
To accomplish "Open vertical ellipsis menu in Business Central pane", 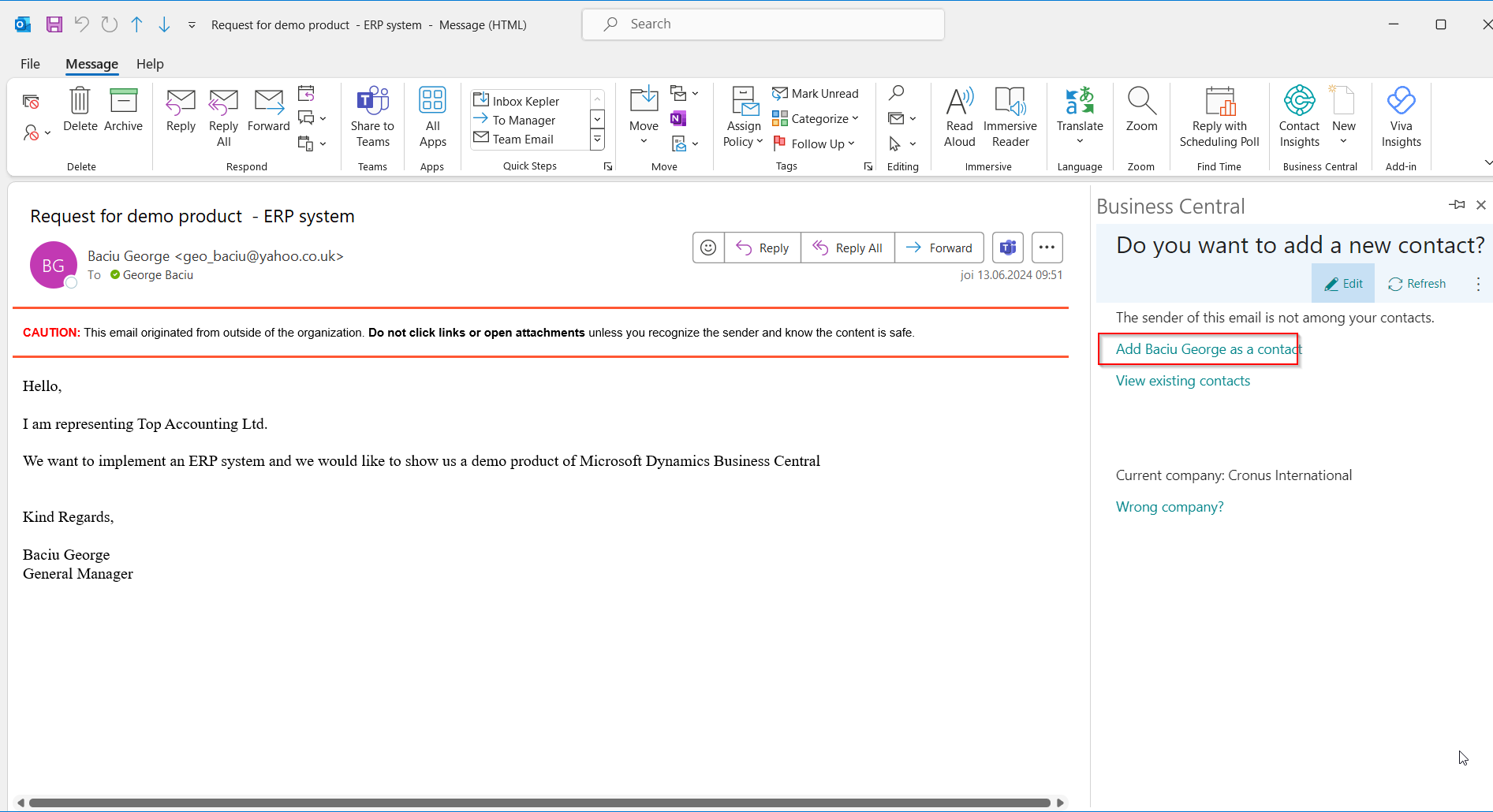I will coord(1478,284).
